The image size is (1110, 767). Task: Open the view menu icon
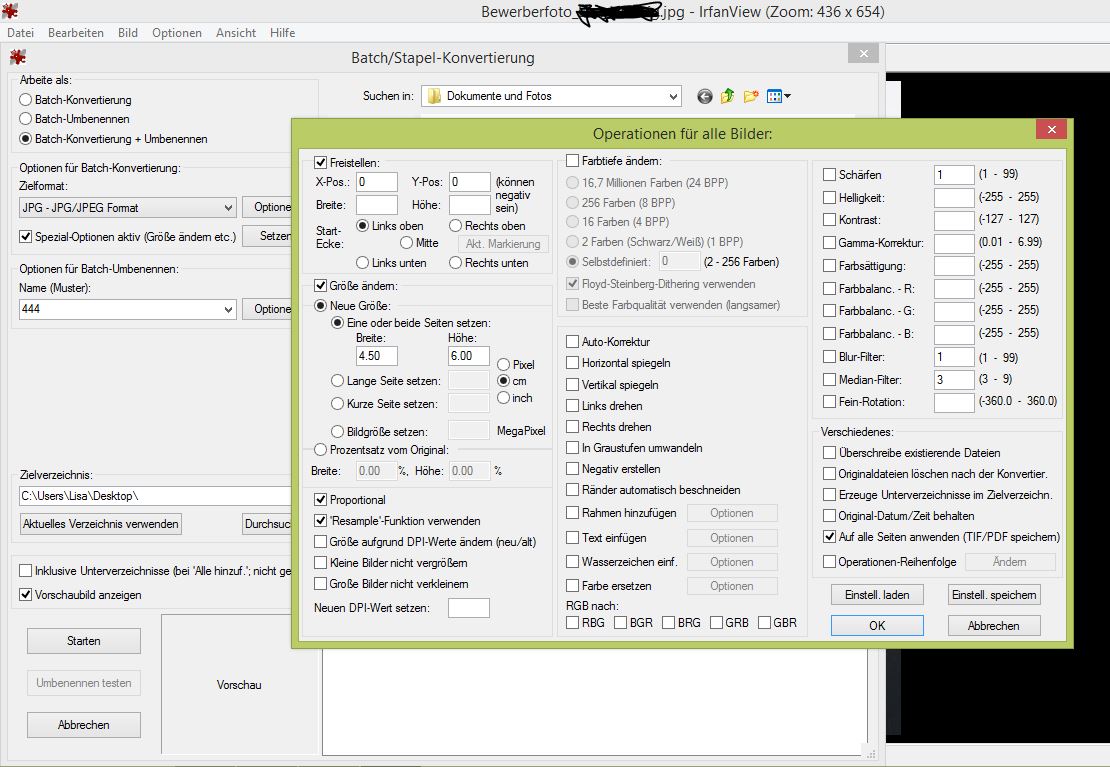tap(778, 96)
